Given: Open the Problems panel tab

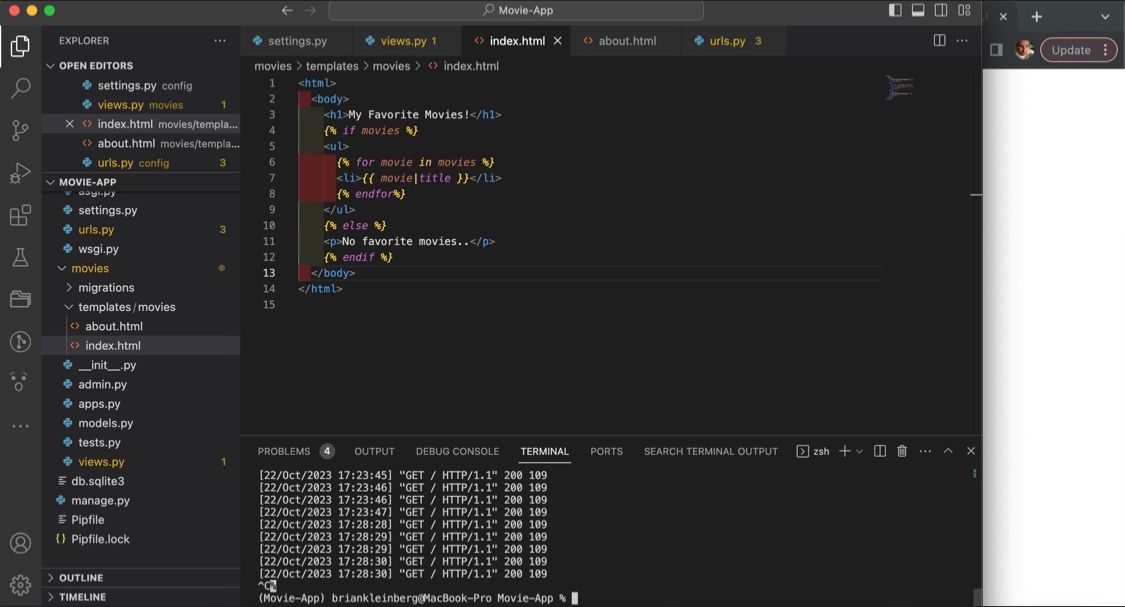Looking at the screenshot, I should [295, 451].
